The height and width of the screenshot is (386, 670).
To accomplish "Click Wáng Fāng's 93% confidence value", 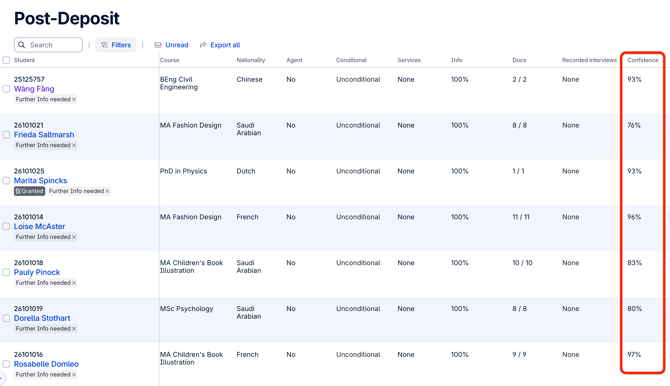I will 635,80.
